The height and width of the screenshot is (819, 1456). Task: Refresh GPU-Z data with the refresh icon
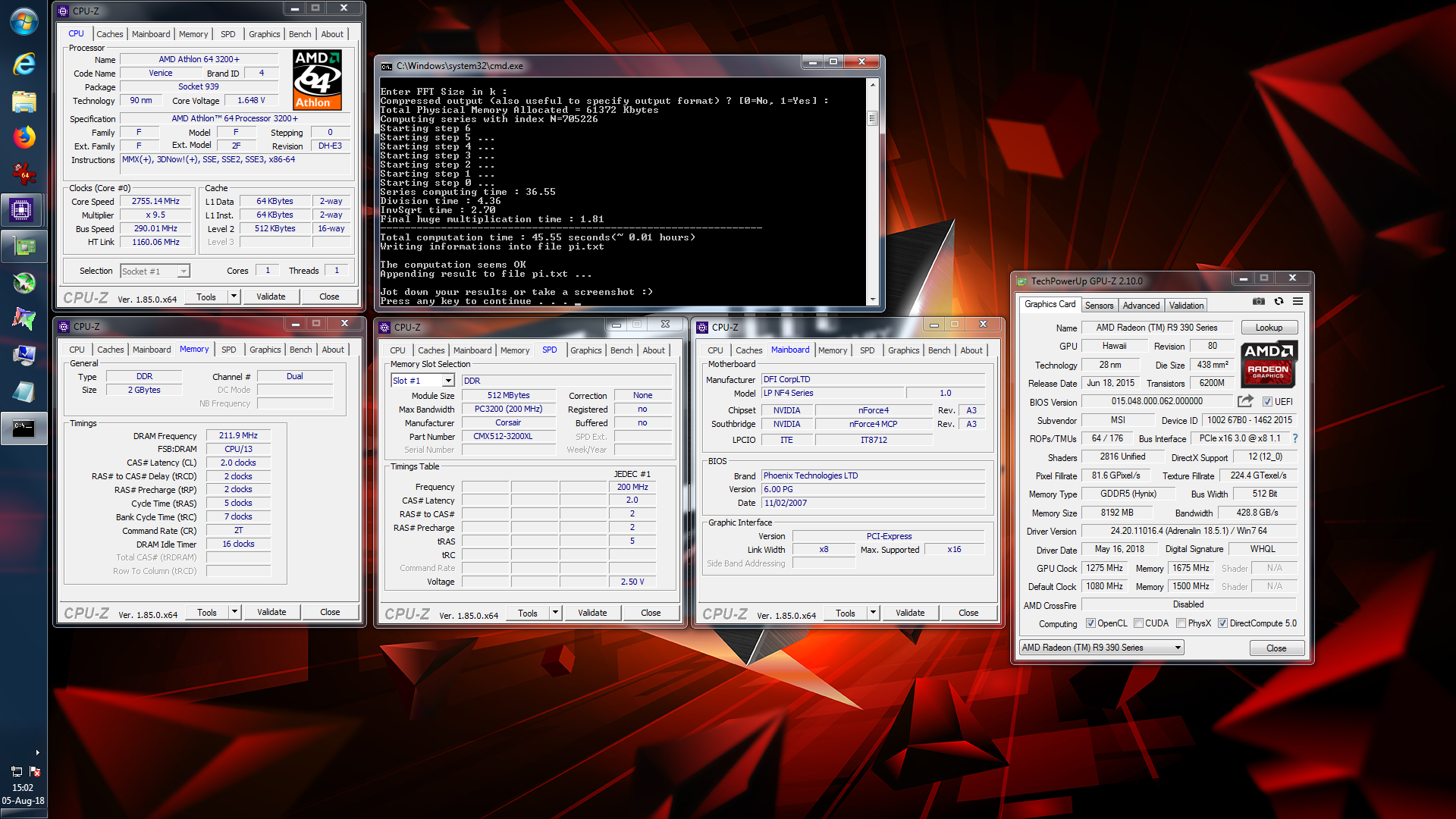tap(1279, 302)
